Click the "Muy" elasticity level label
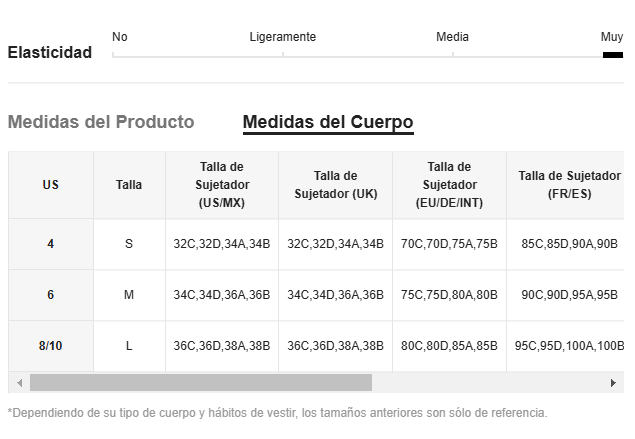 point(611,37)
